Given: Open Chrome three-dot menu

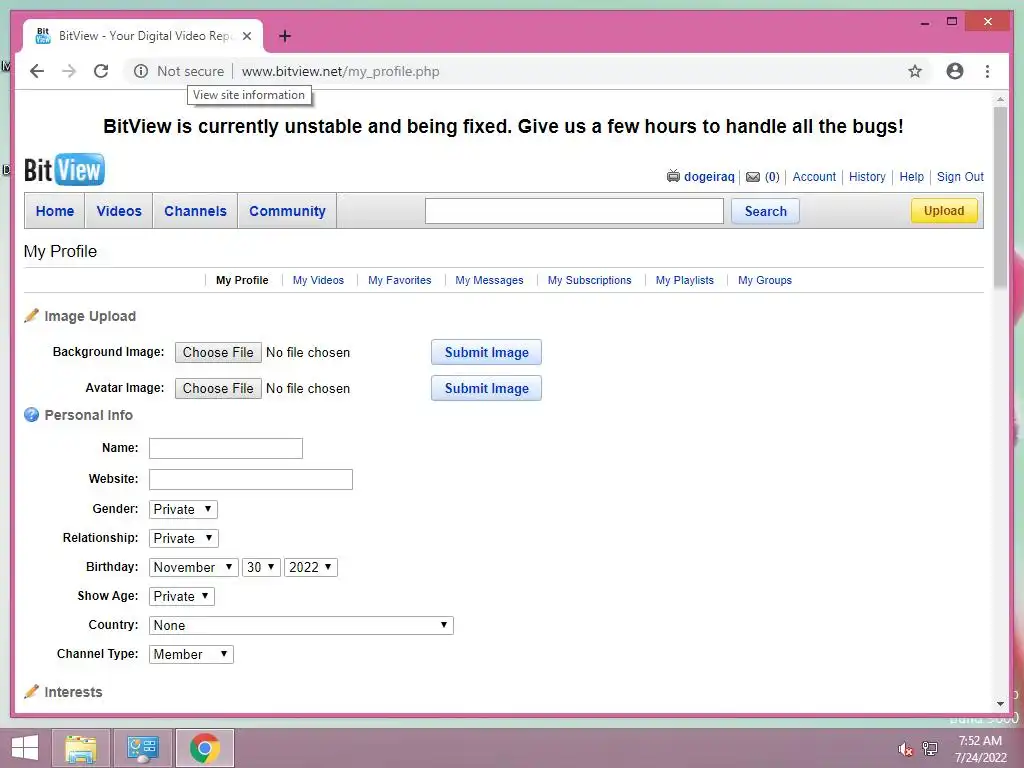Looking at the screenshot, I should pyautogui.click(x=987, y=71).
